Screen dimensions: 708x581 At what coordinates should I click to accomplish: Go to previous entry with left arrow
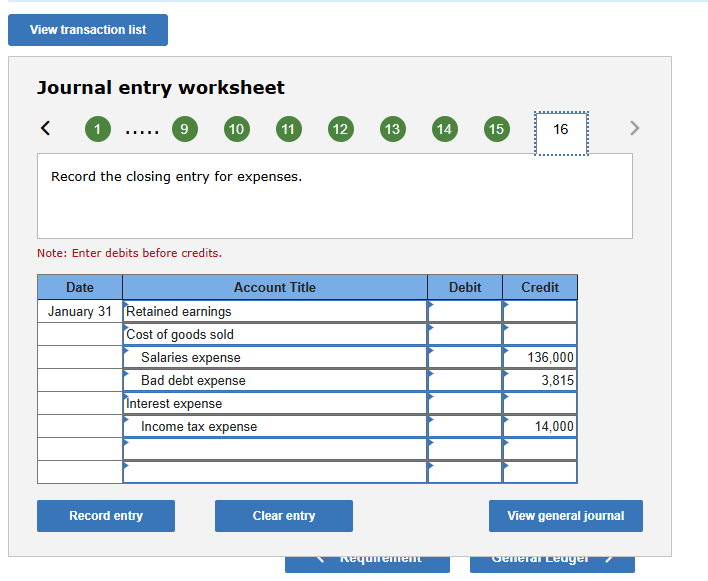coord(46,128)
